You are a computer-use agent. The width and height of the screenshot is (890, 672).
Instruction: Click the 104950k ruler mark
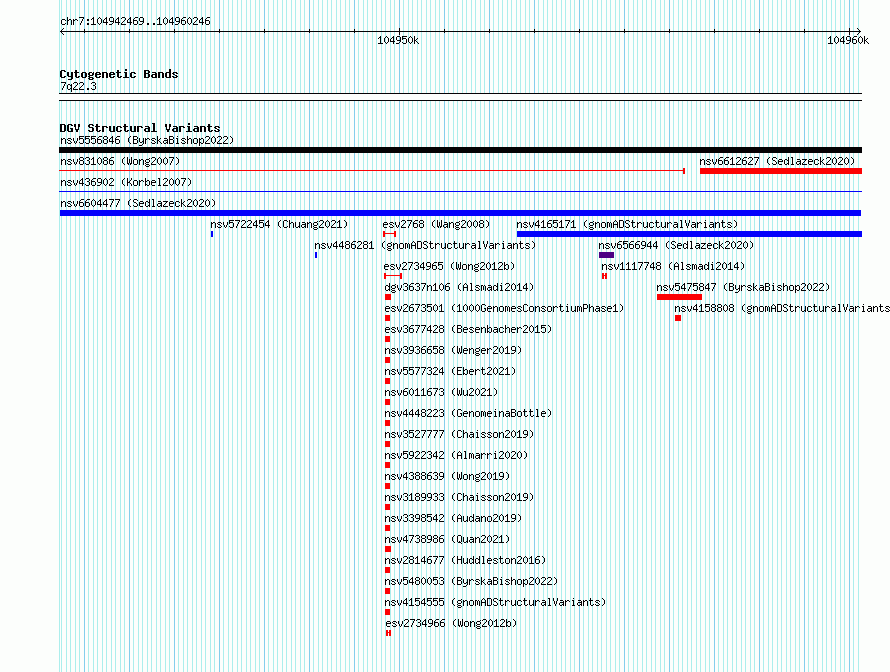coord(398,40)
